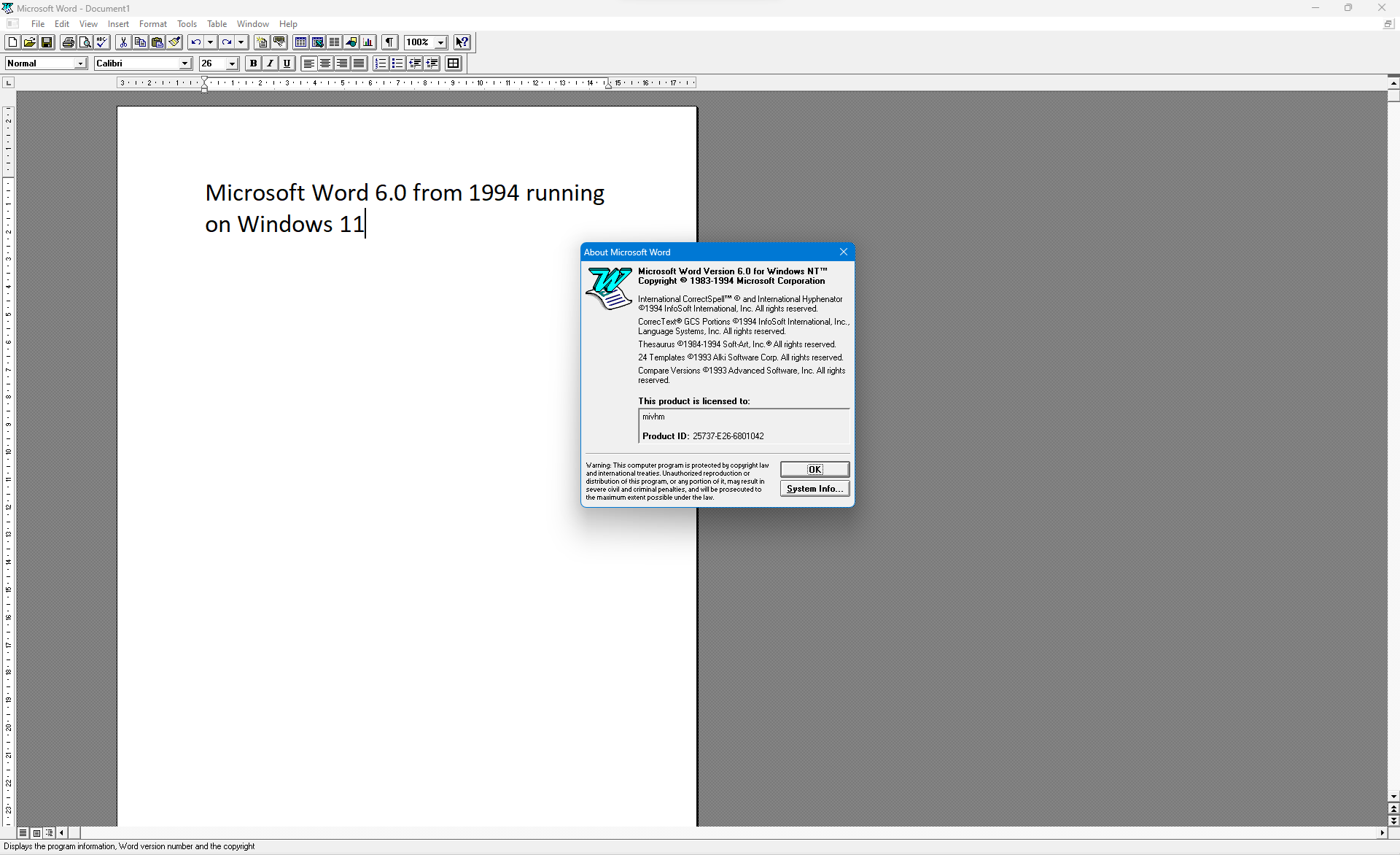
Task: Open the Table menu
Action: (x=217, y=23)
